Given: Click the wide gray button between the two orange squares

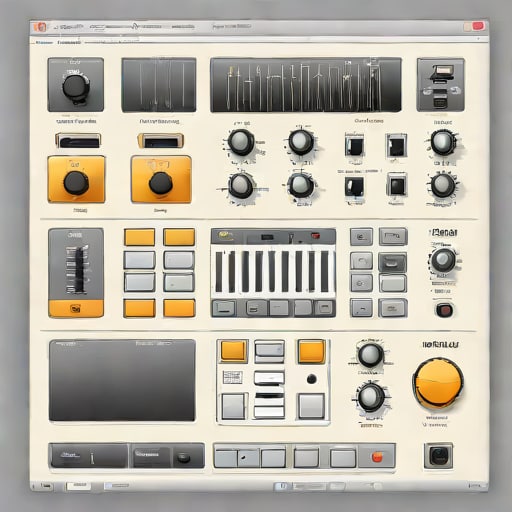Looking at the screenshot, I should 269,351.
